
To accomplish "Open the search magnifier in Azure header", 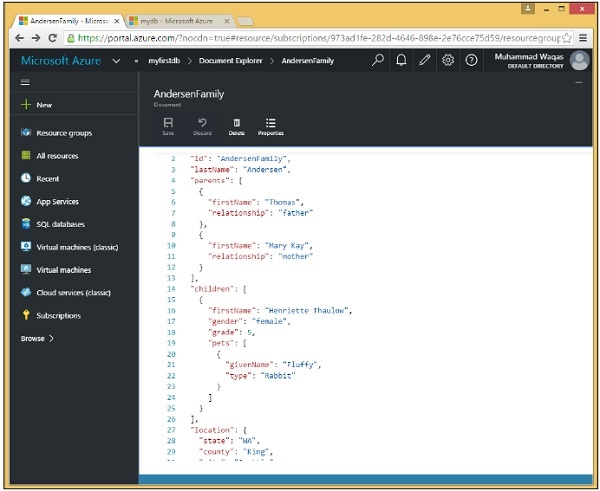I will [378, 60].
